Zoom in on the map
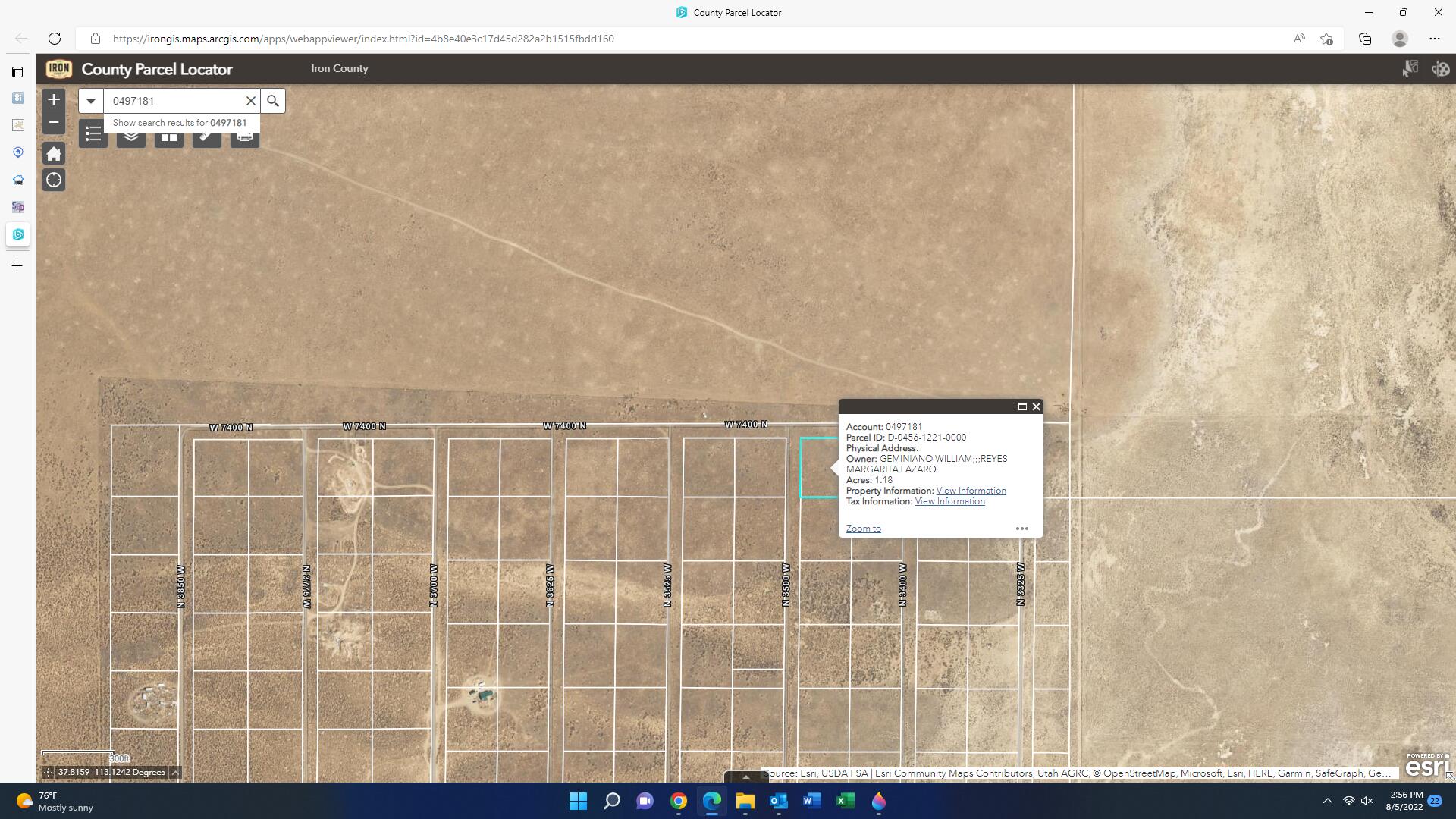Screen dimensions: 1456x819 (54, 99)
